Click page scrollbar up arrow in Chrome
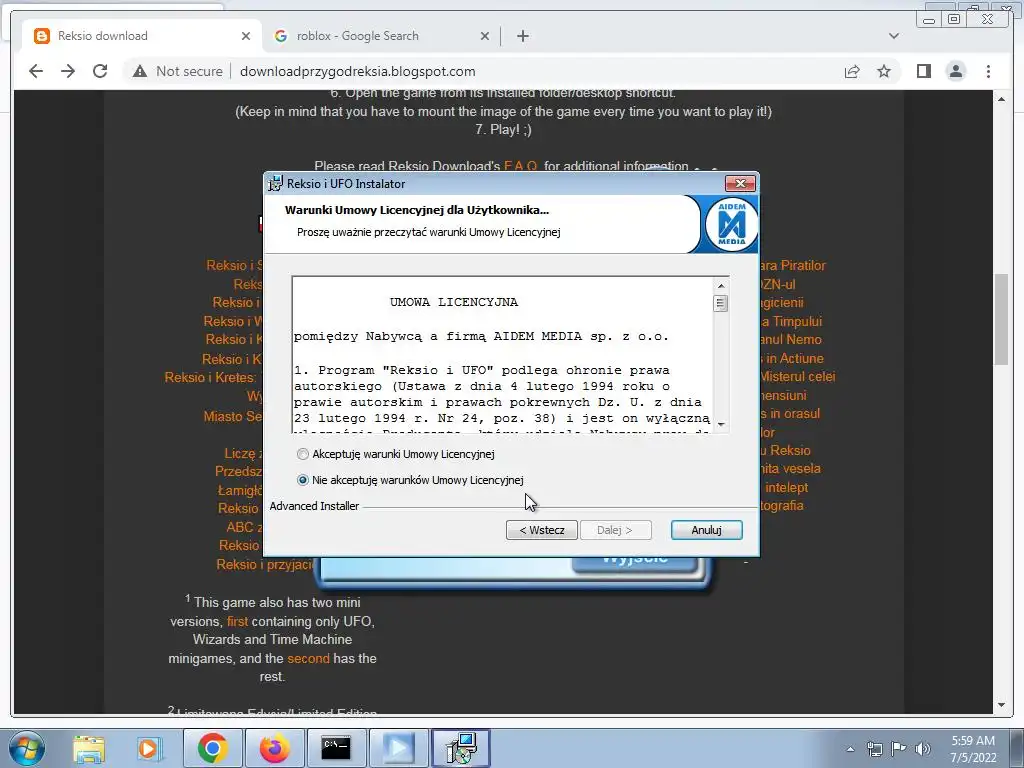 click(x=1001, y=99)
